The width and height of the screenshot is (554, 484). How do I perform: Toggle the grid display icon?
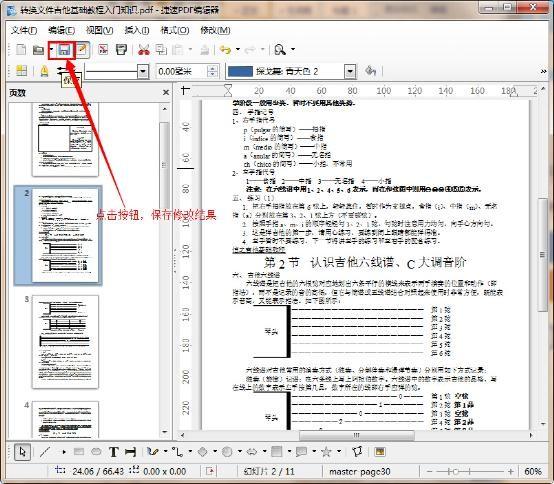(22, 71)
